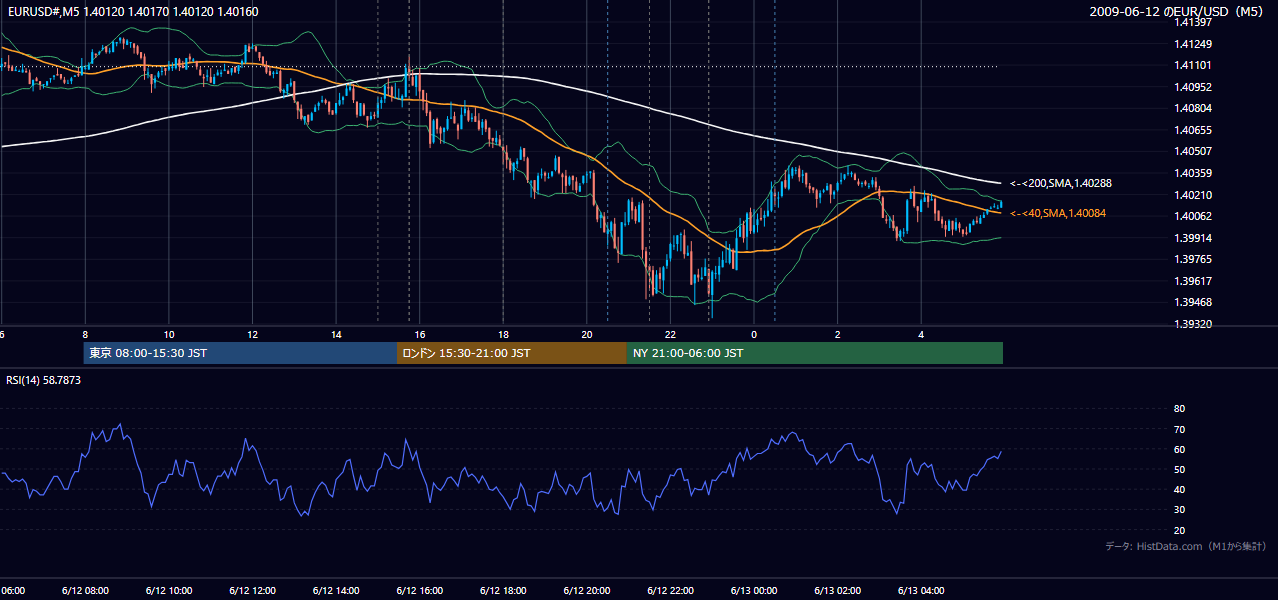1278x600 pixels.
Task: Click the RSI 20 level label
Action: 1179,530
